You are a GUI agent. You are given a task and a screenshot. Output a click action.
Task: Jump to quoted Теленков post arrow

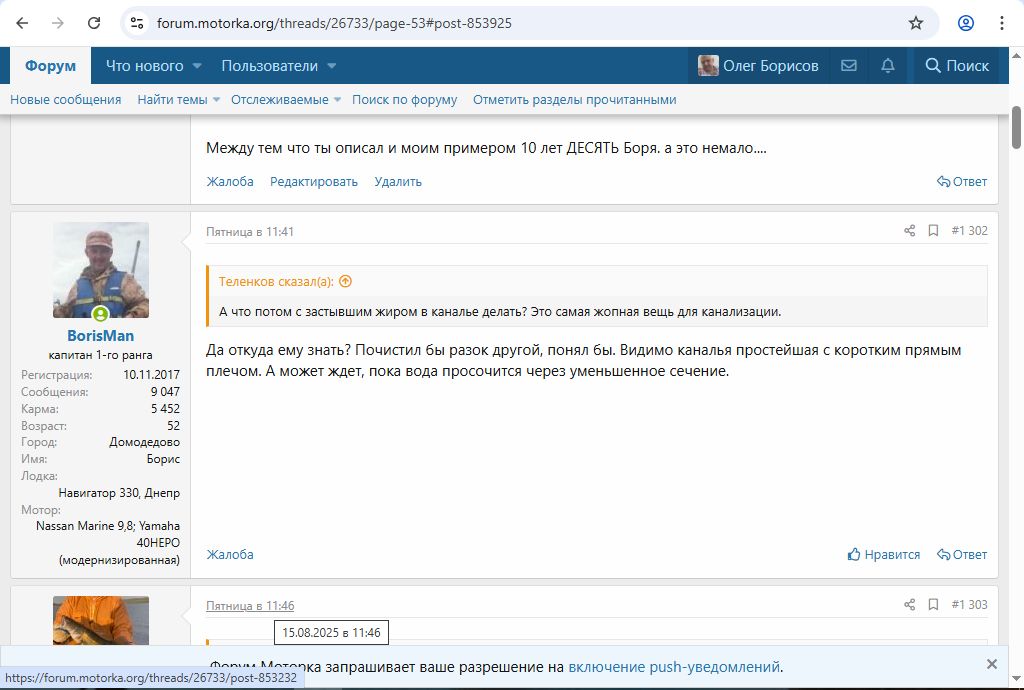[x=346, y=282]
